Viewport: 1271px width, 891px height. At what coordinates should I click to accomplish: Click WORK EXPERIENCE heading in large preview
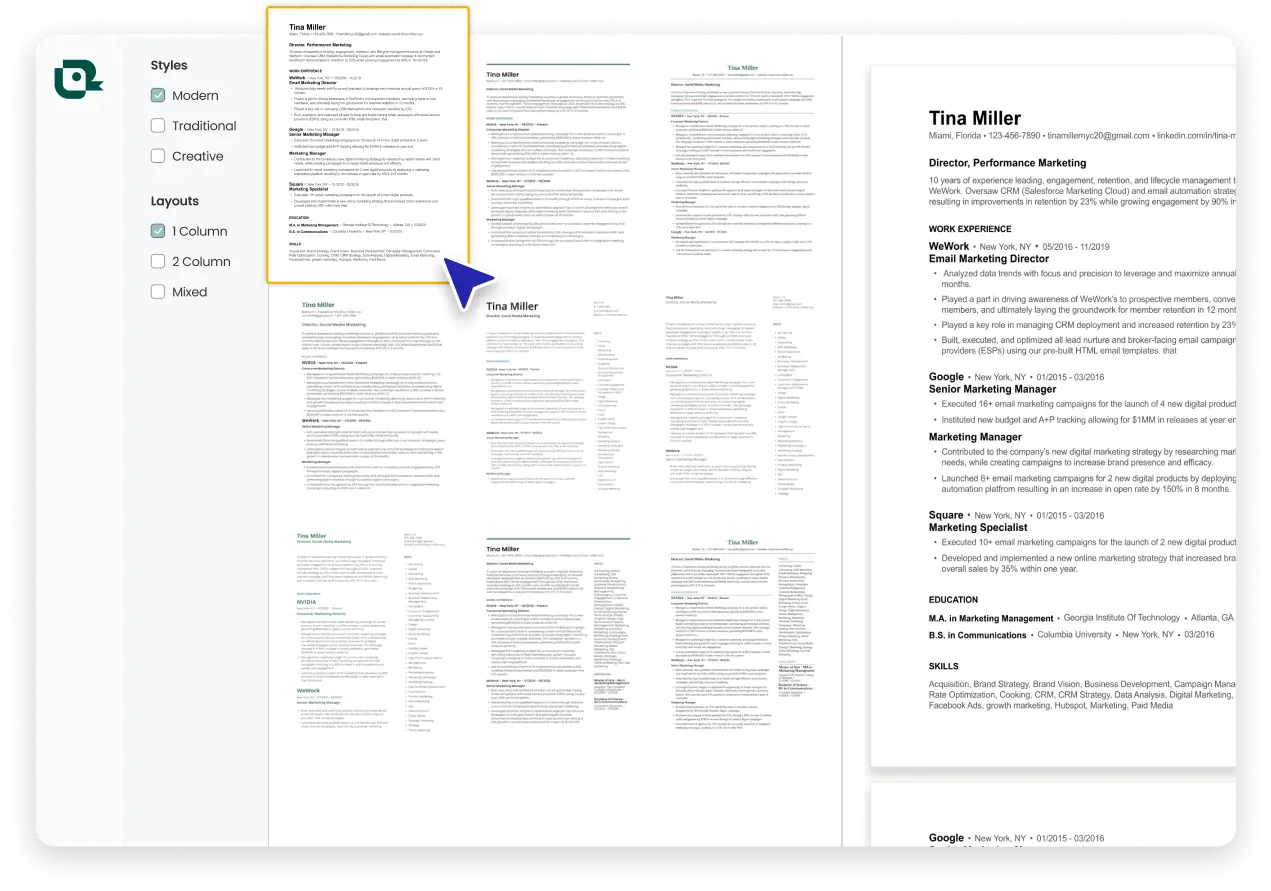click(x=970, y=229)
